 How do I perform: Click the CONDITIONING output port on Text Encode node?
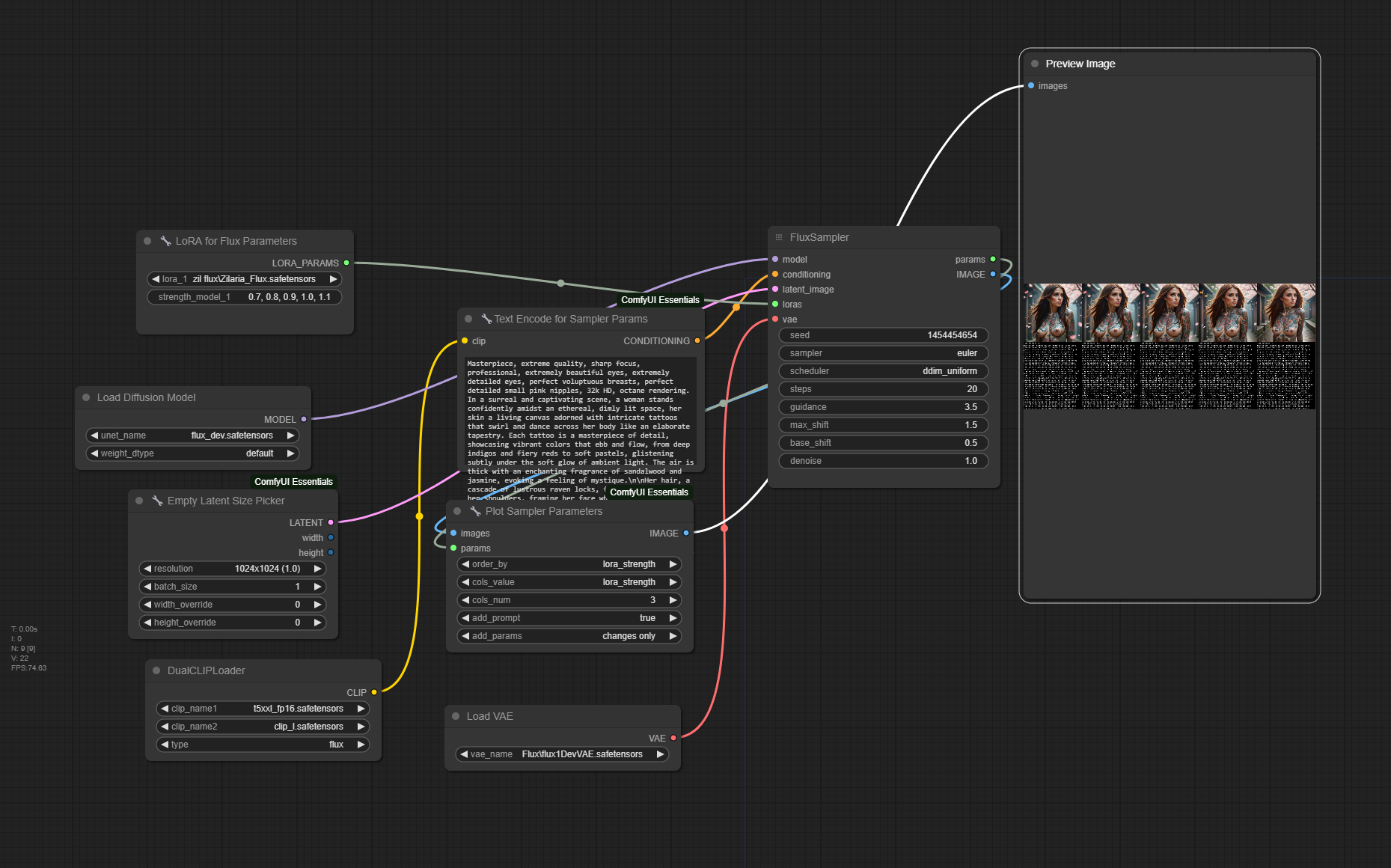(697, 340)
